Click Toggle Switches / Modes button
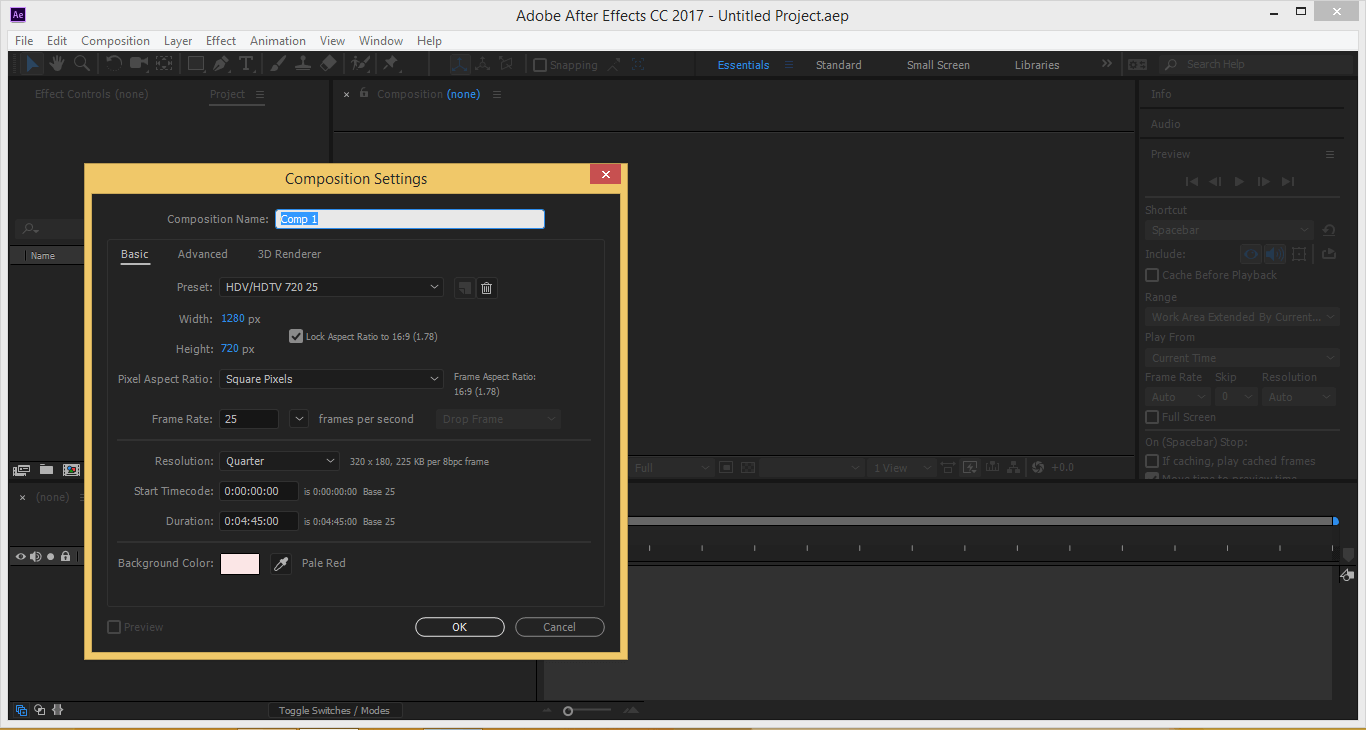Image resolution: width=1366 pixels, height=730 pixels. [334, 710]
